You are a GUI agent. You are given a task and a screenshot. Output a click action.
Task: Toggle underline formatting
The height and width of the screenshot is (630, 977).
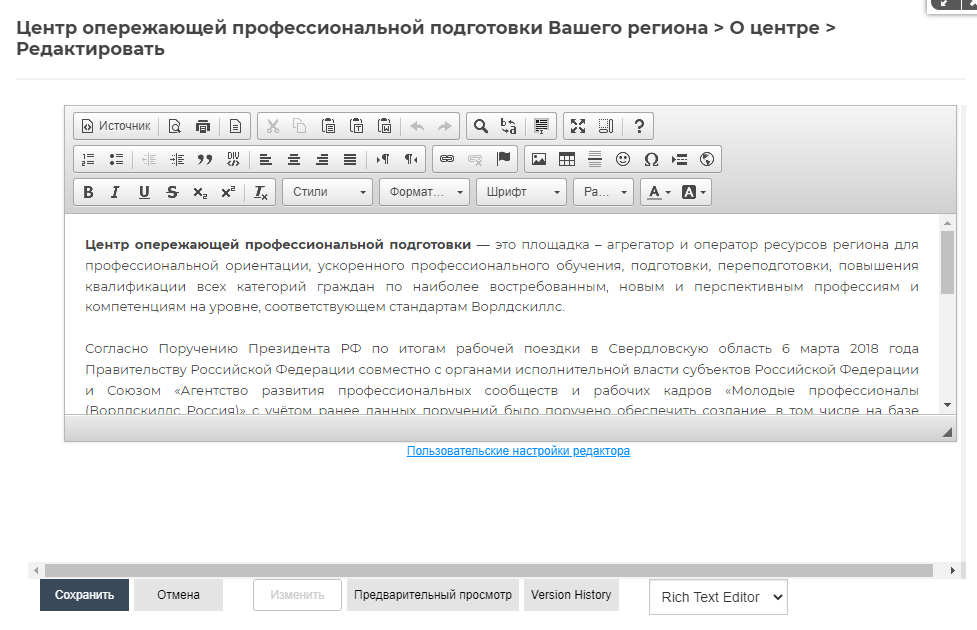pyautogui.click(x=144, y=192)
